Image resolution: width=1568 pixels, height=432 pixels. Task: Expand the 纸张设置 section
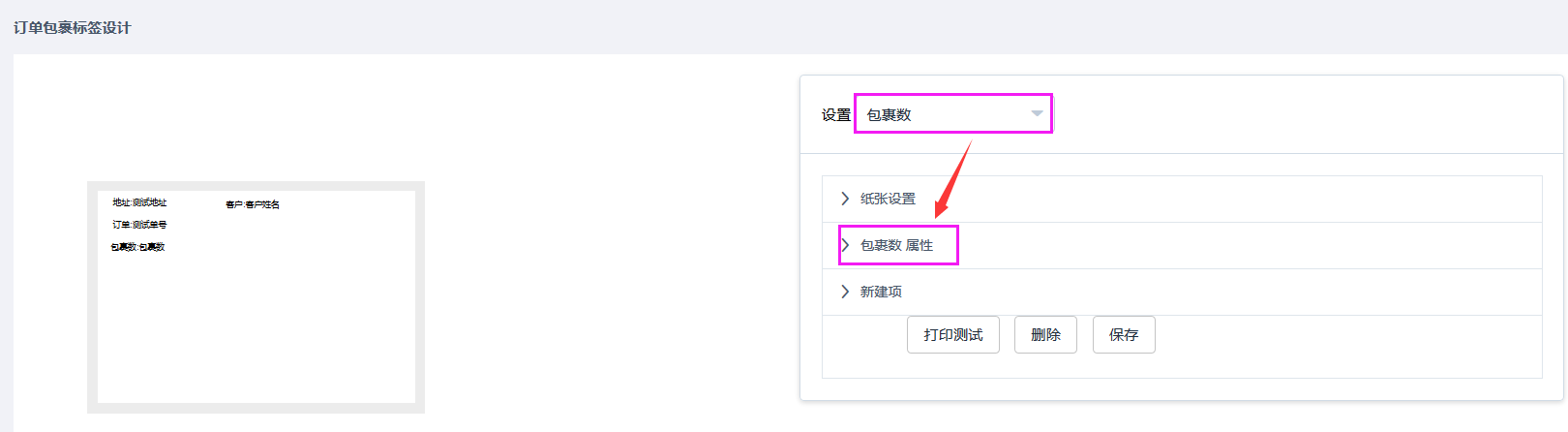click(888, 199)
